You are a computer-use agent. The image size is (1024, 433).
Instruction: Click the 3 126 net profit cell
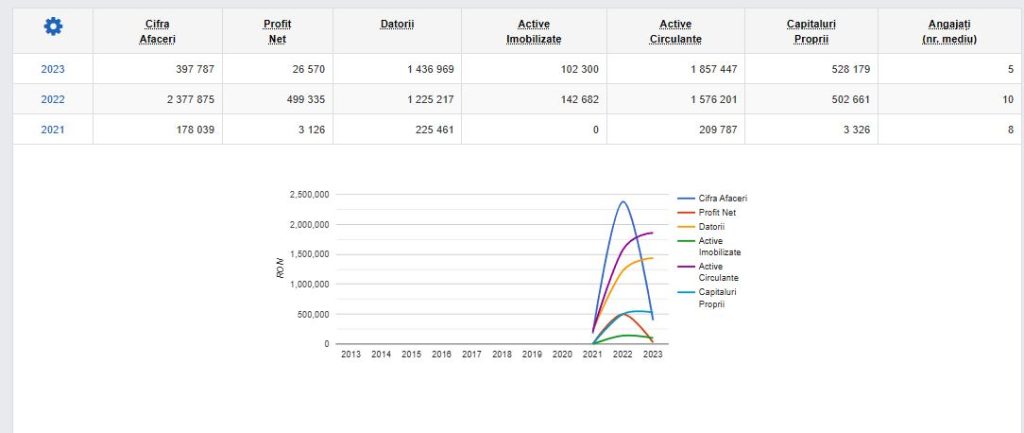(x=278, y=129)
